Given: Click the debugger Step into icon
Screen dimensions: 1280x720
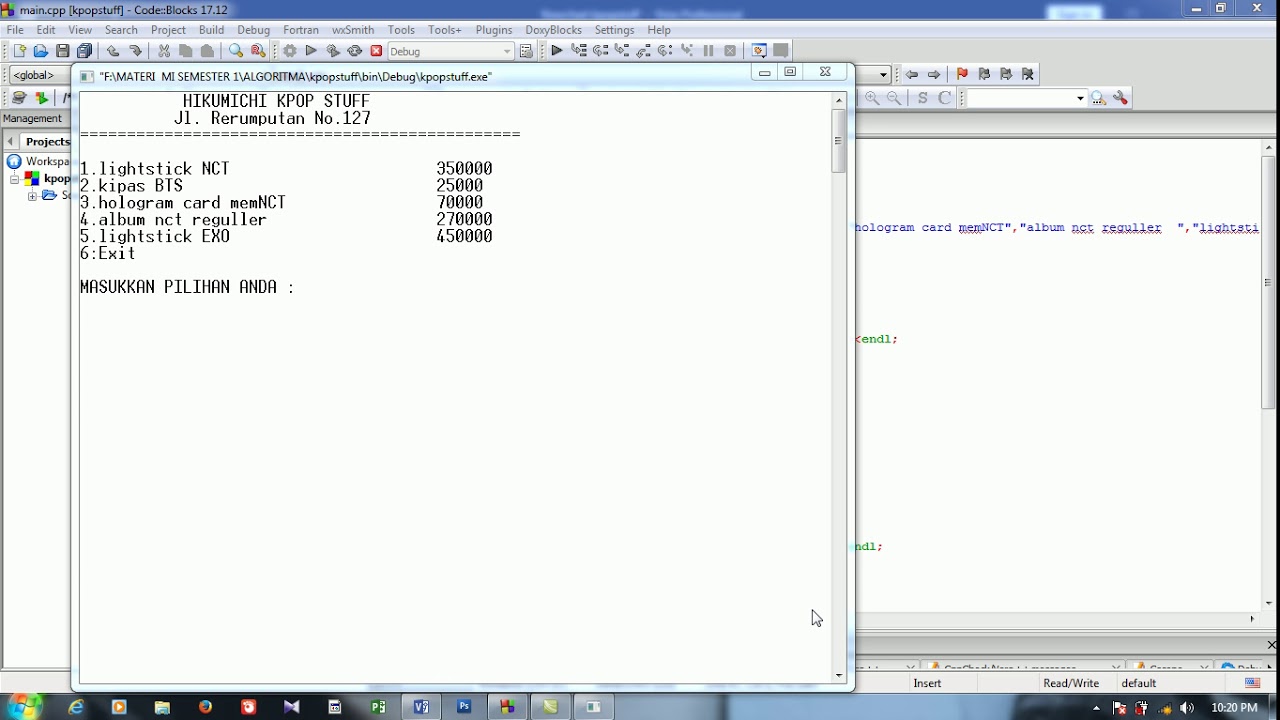Looking at the screenshot, I should click(622, 51).
